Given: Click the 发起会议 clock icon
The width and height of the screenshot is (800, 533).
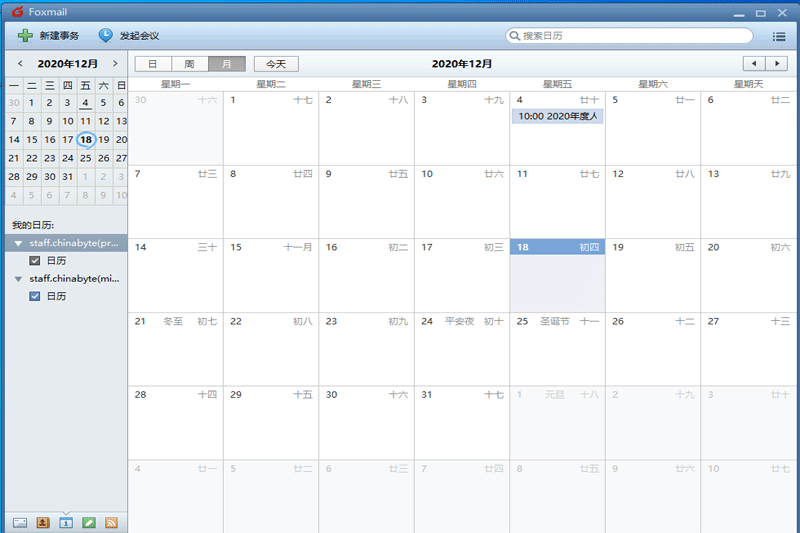Looking at the screenshot, I should pos(105,36).
